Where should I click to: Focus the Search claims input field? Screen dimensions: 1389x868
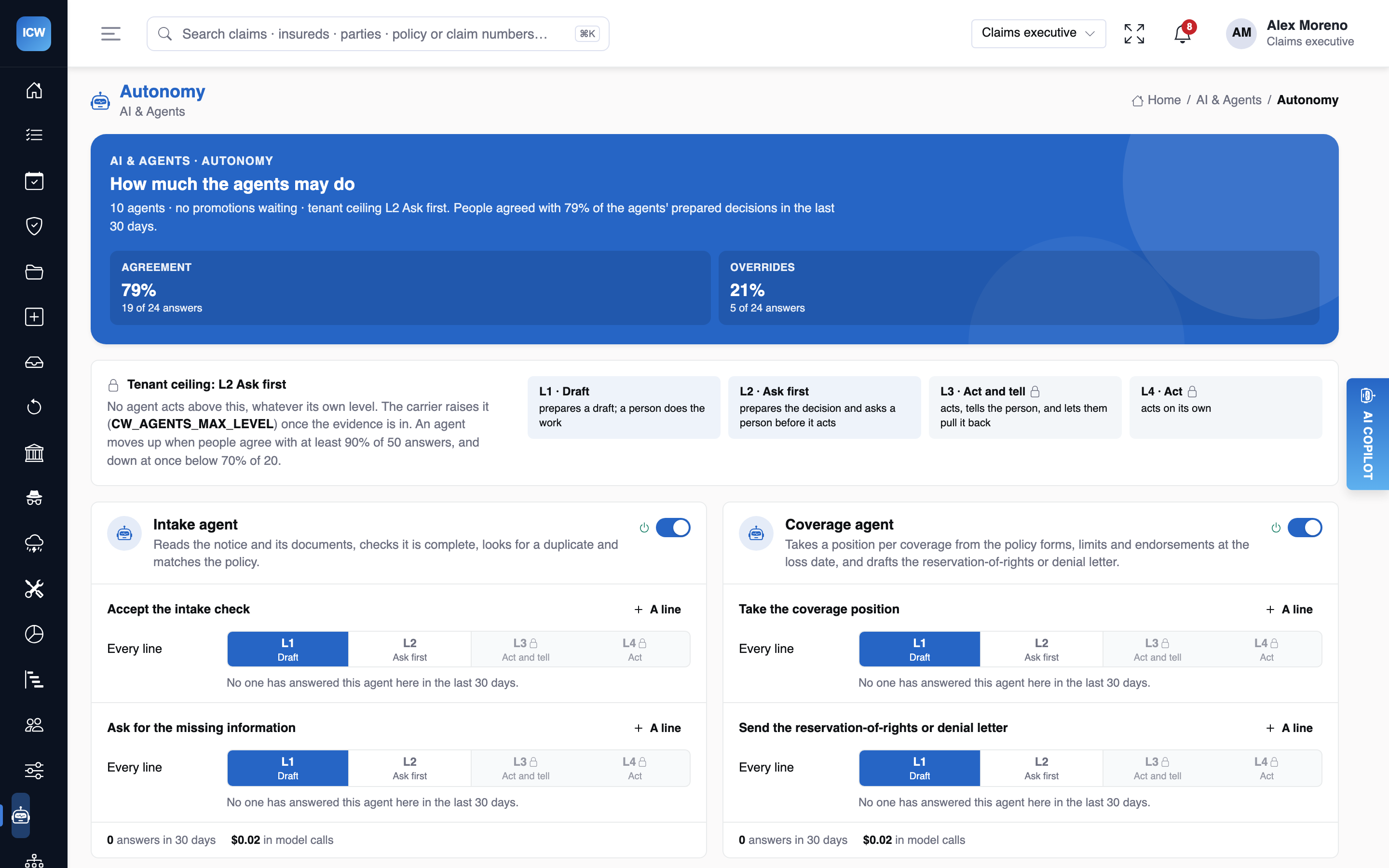click(x=378, y=34)
